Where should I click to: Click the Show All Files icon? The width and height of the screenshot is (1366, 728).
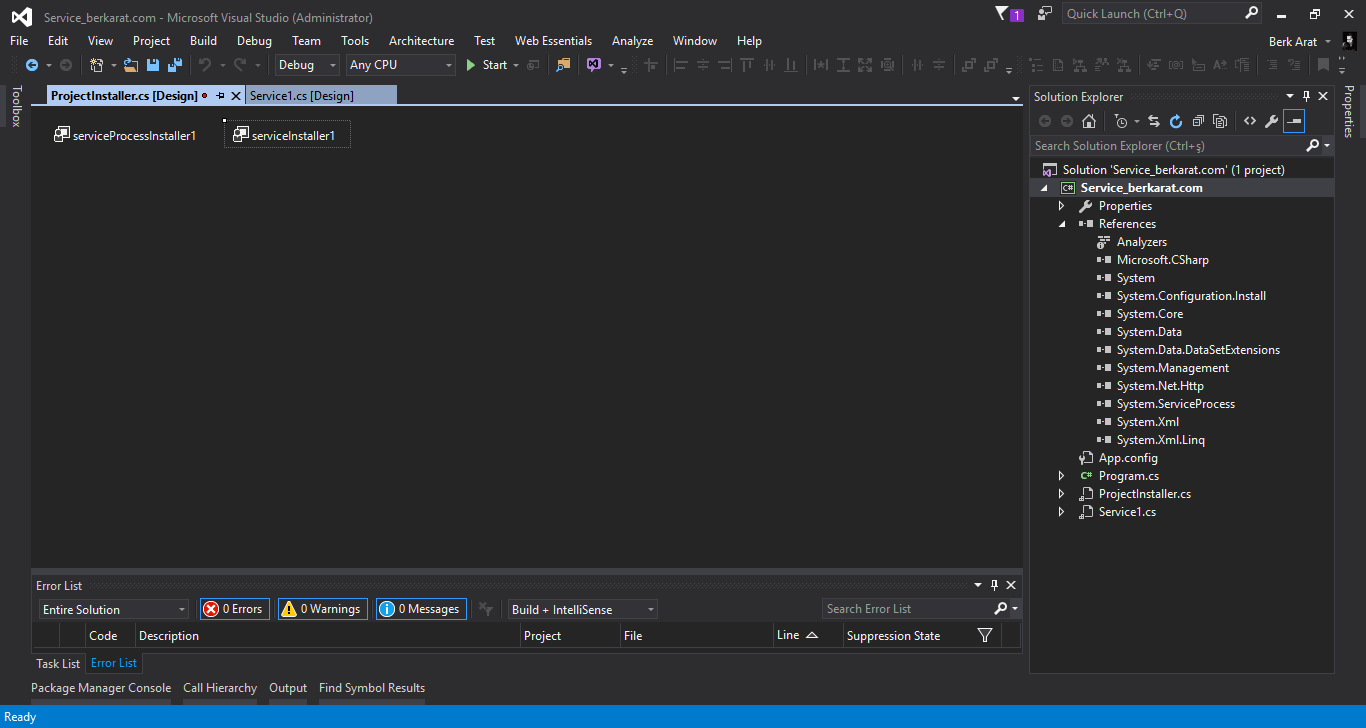click(1220, 121)
